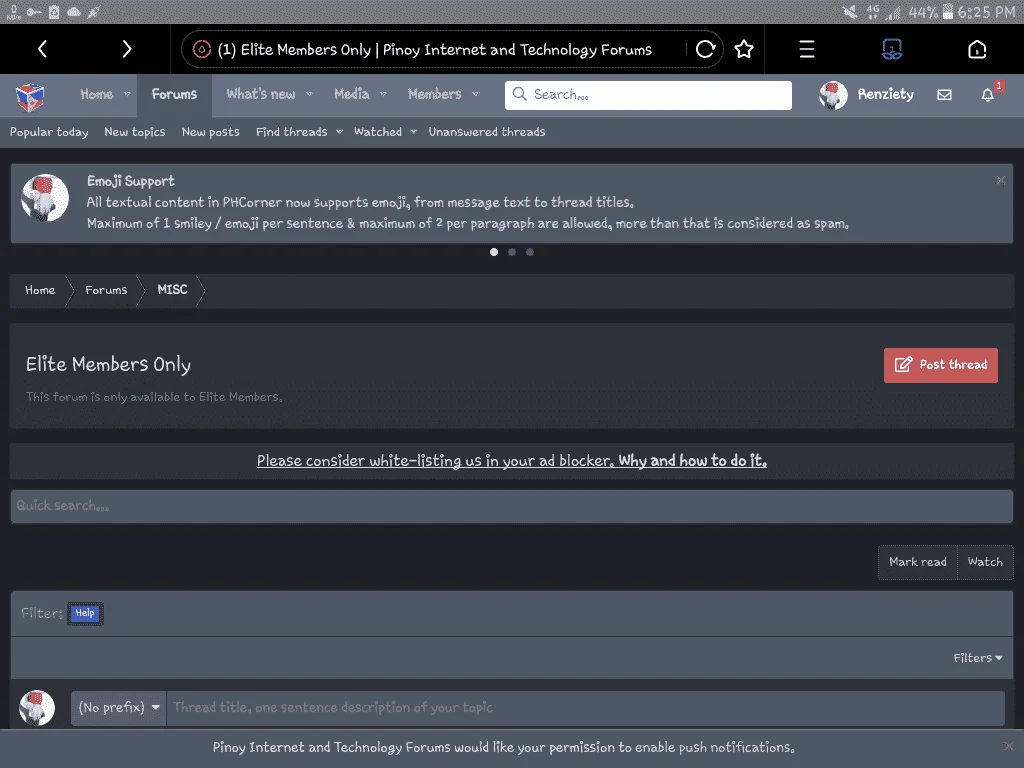The width and height of the screenshot is (1024, 768).
Task: Expand the Find threads dropdown
Action: [340, 132]
